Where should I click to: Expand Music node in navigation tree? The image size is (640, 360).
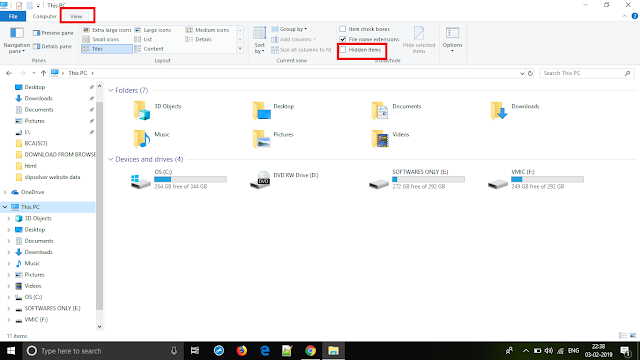[9, 263]
